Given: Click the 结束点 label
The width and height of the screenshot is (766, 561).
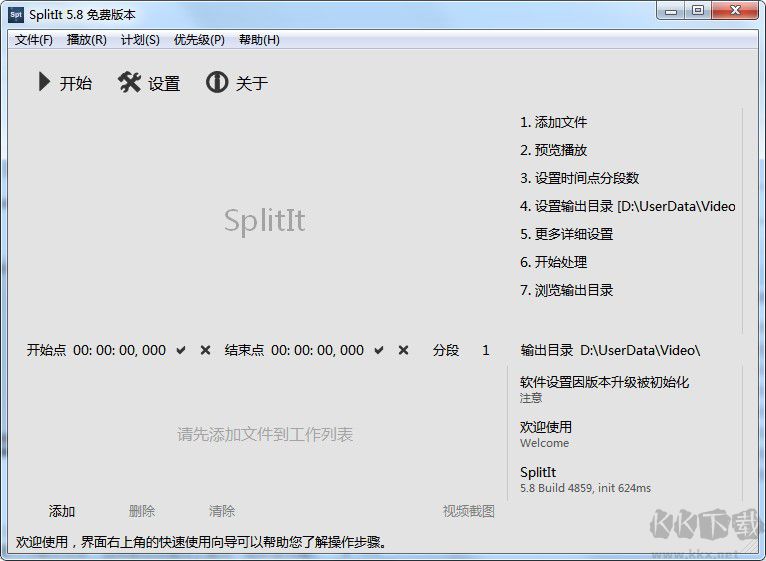Looking at the screenshot, I should [244, 350].
